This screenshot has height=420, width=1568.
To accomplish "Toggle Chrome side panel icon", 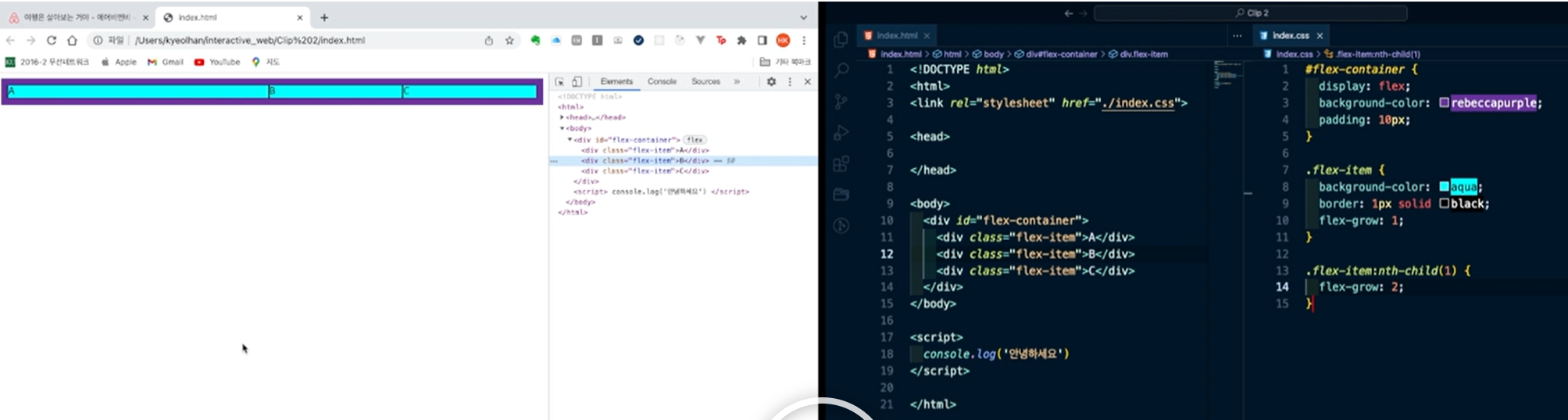I will pos(763,41).
